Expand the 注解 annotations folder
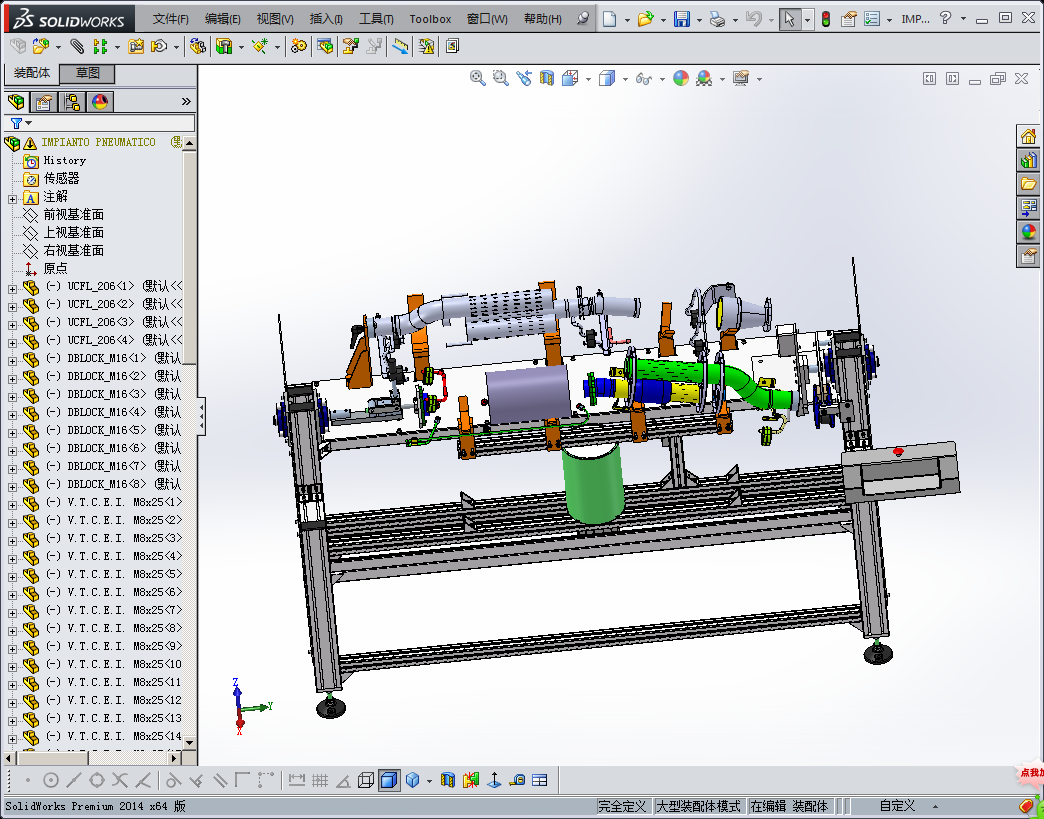 point(12,197)
